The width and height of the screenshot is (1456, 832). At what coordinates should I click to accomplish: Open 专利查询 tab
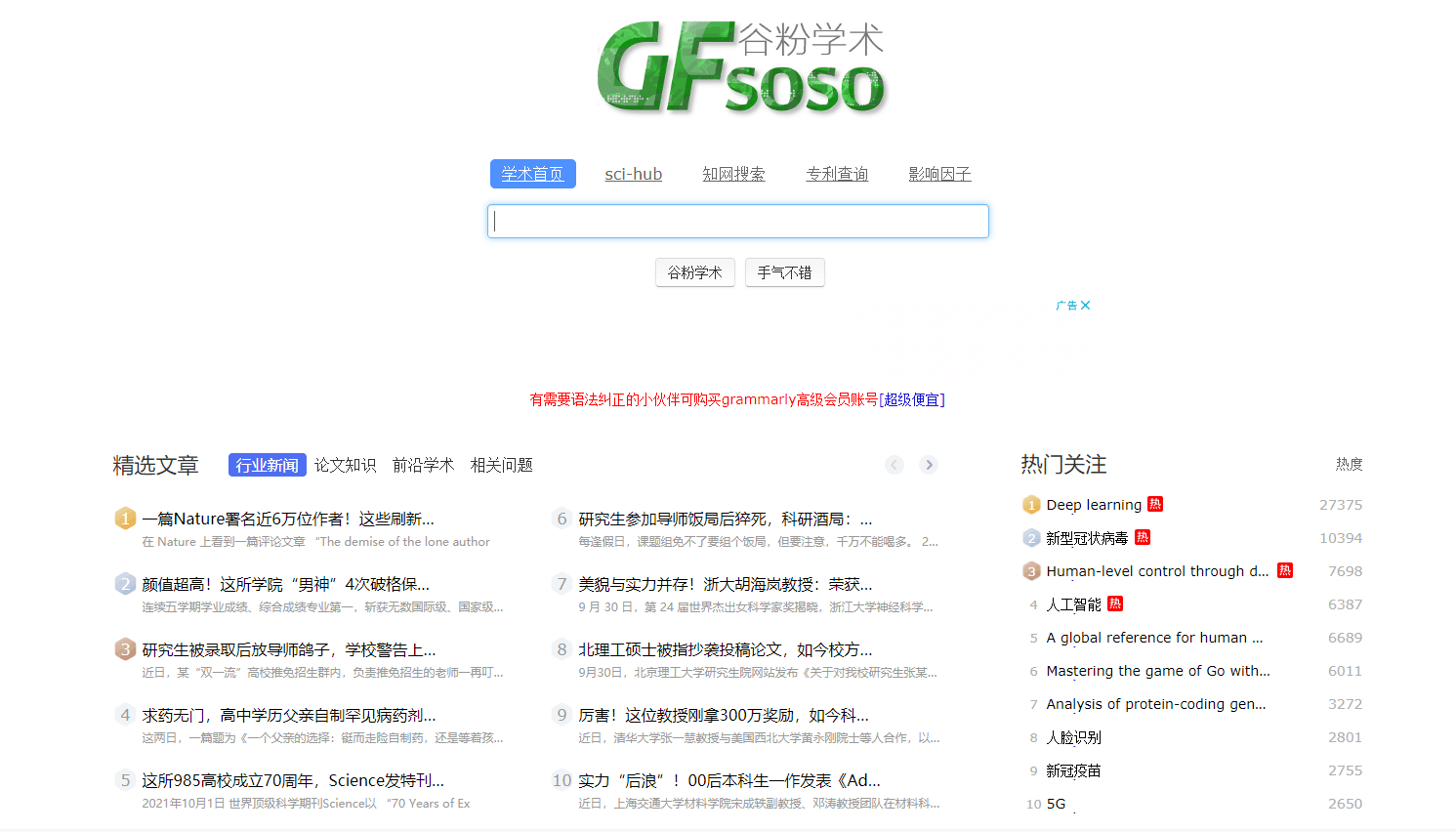point(837,174)
